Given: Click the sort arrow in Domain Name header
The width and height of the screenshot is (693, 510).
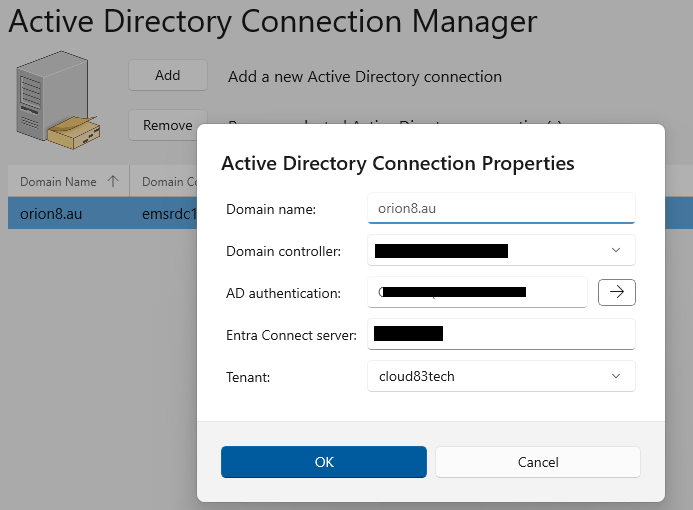Looking at the screenshot, I should (x=112, y=182).
